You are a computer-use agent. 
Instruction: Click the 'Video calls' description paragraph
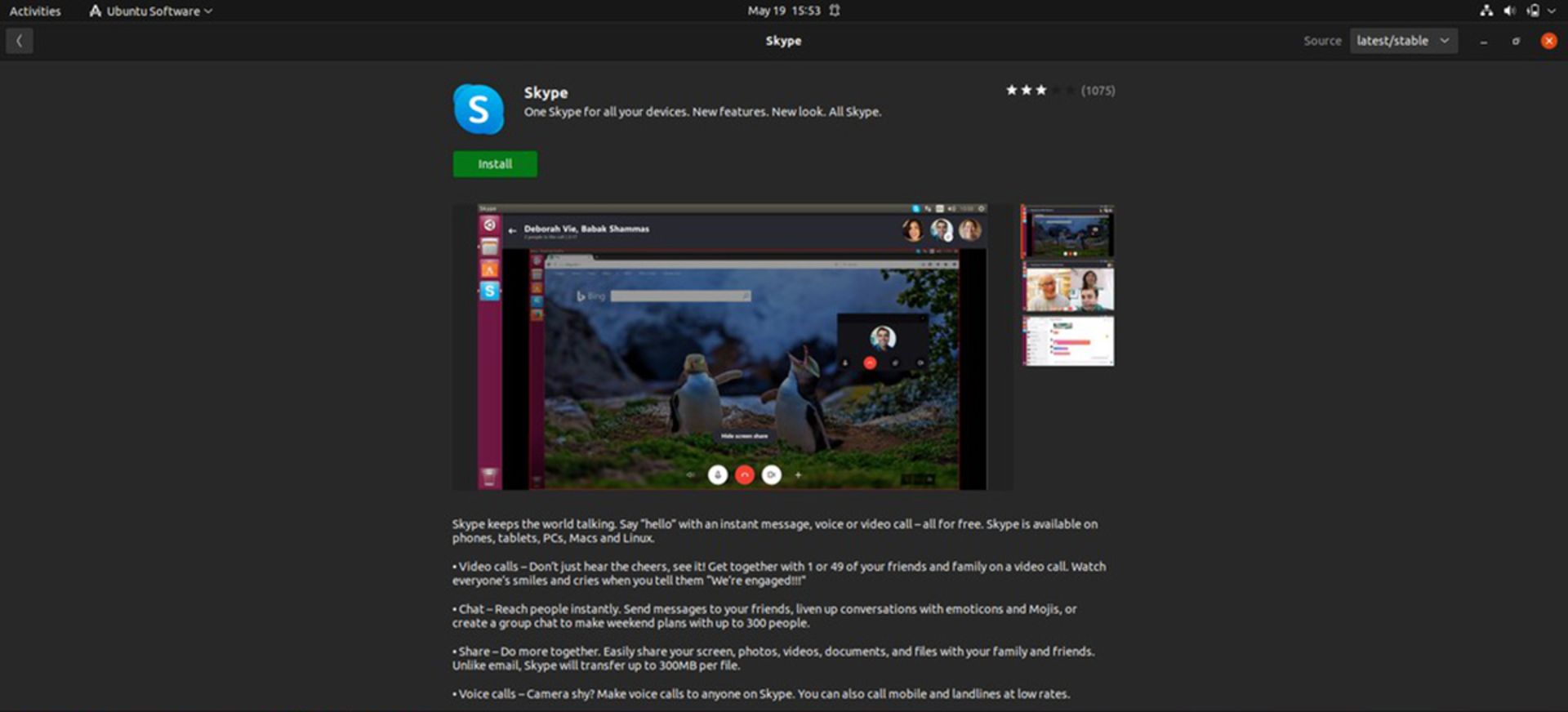click(x=779, y=573)
